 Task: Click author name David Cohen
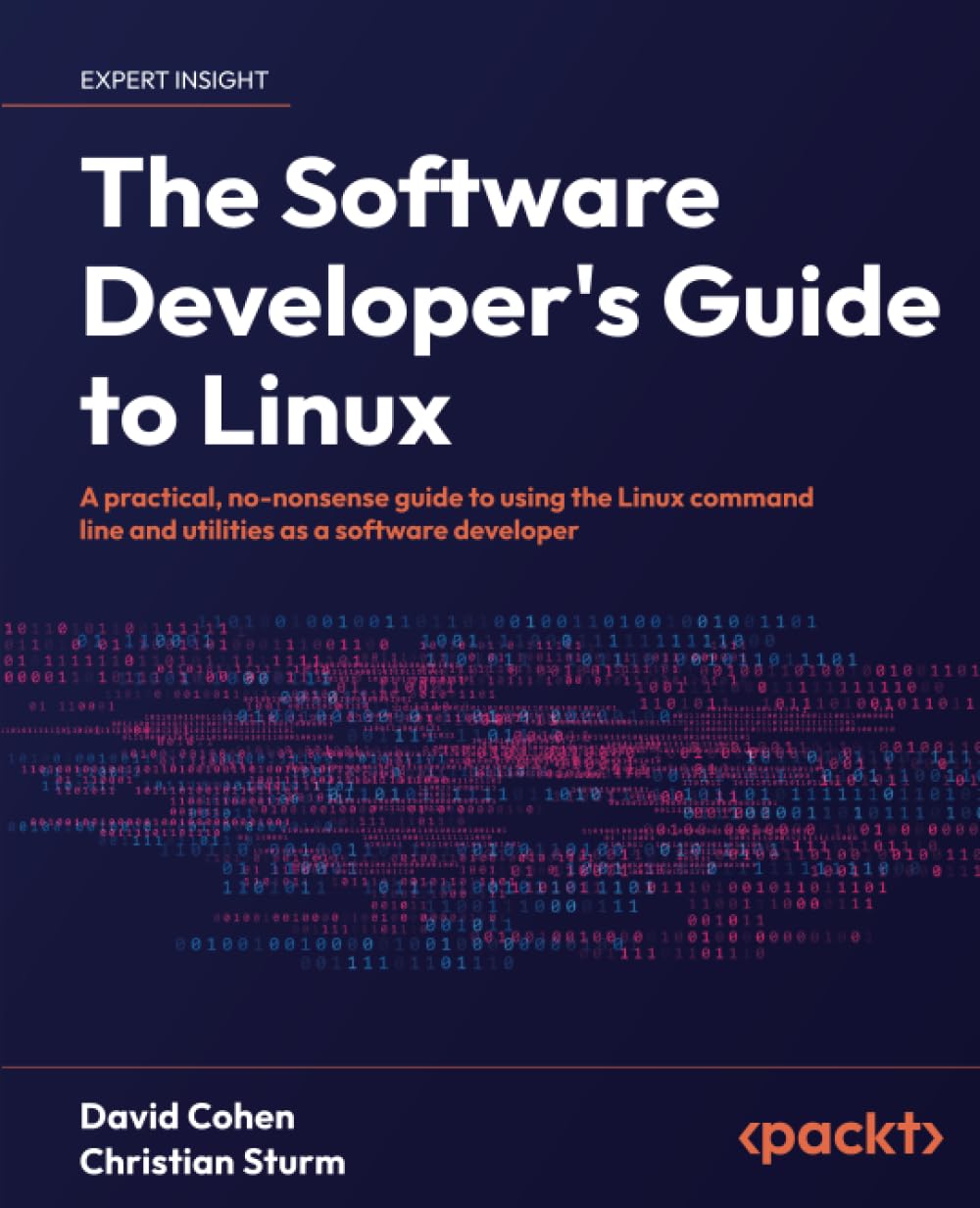pos(188,1118)
